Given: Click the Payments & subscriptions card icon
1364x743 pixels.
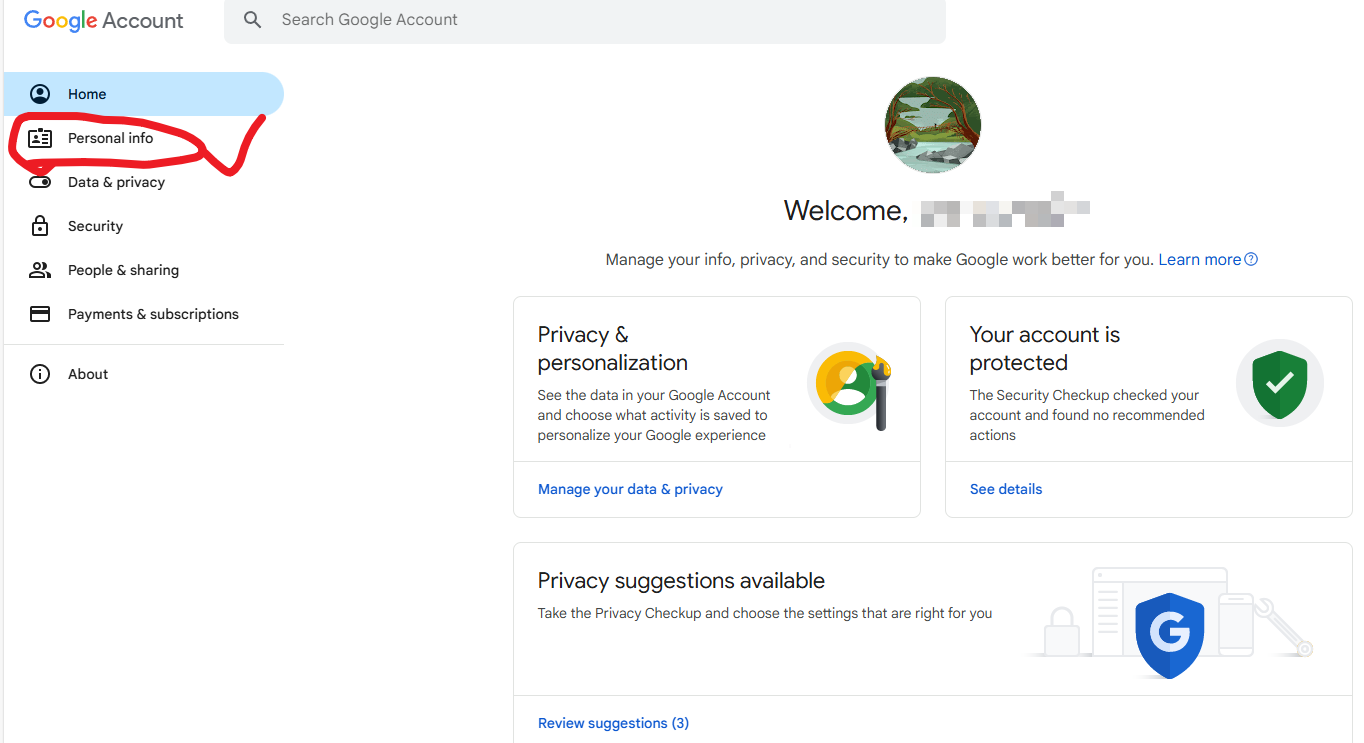Looking at the screenshot, I should point(40,314).
